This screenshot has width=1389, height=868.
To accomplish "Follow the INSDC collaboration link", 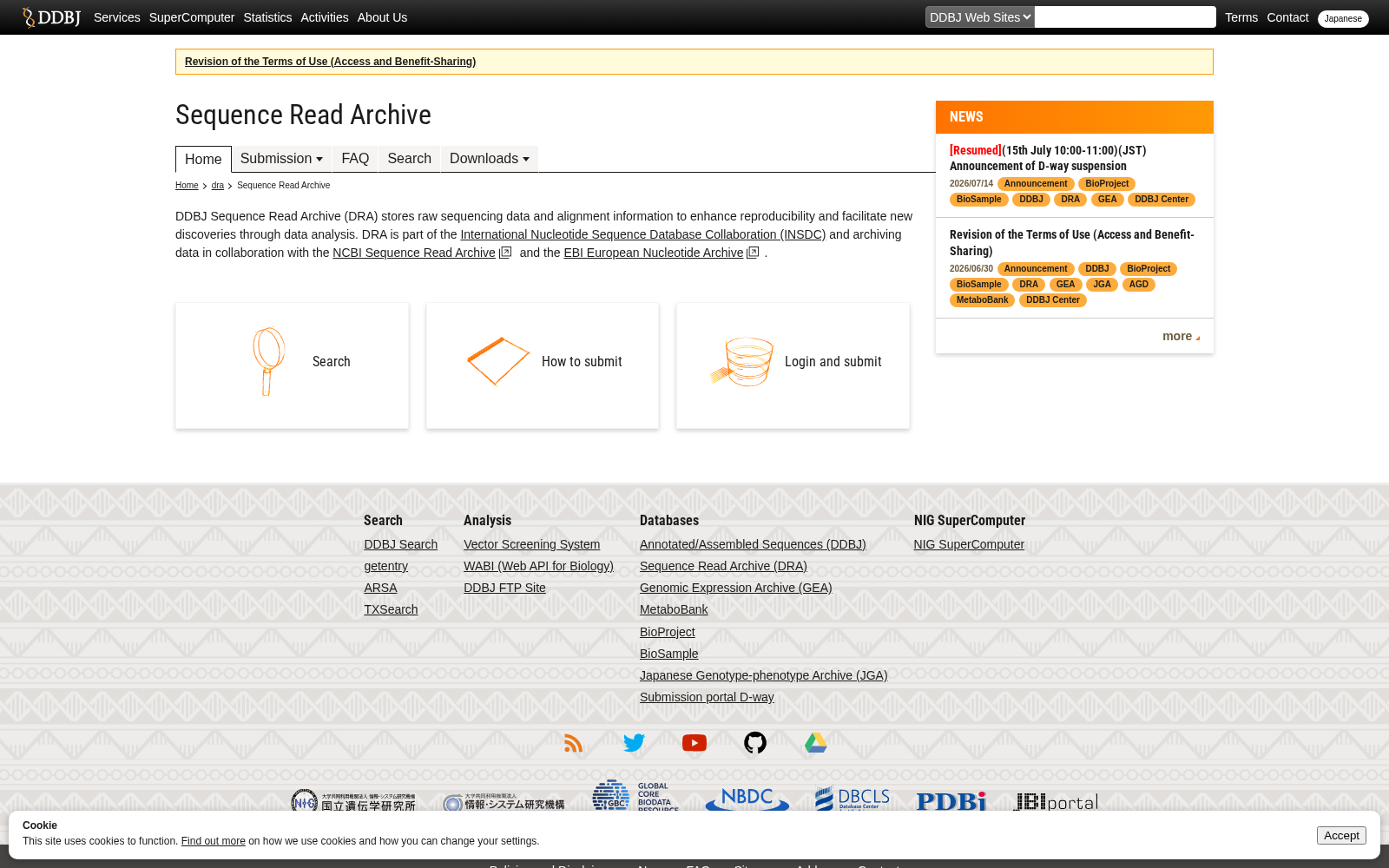I will [x=643, y=234].
